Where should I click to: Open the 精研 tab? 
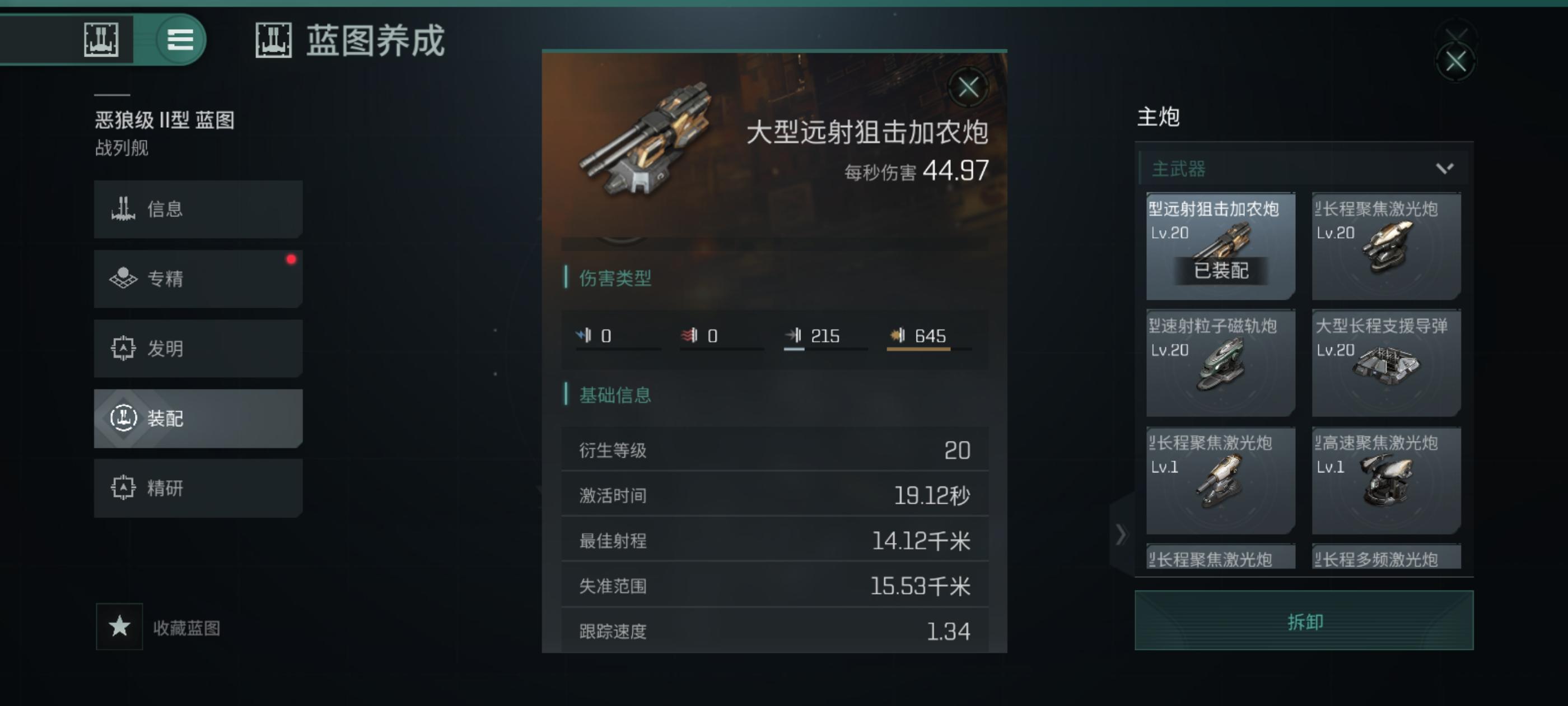tap(198, 488)
